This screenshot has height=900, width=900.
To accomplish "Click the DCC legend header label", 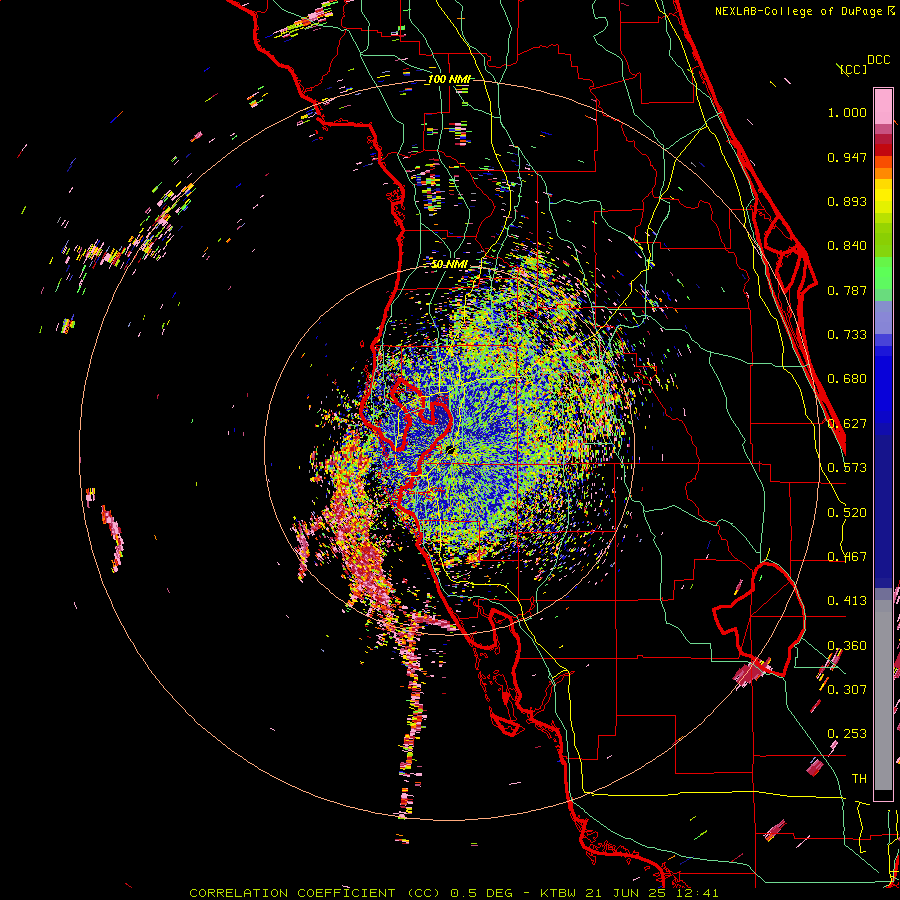I will coord(878,60).
